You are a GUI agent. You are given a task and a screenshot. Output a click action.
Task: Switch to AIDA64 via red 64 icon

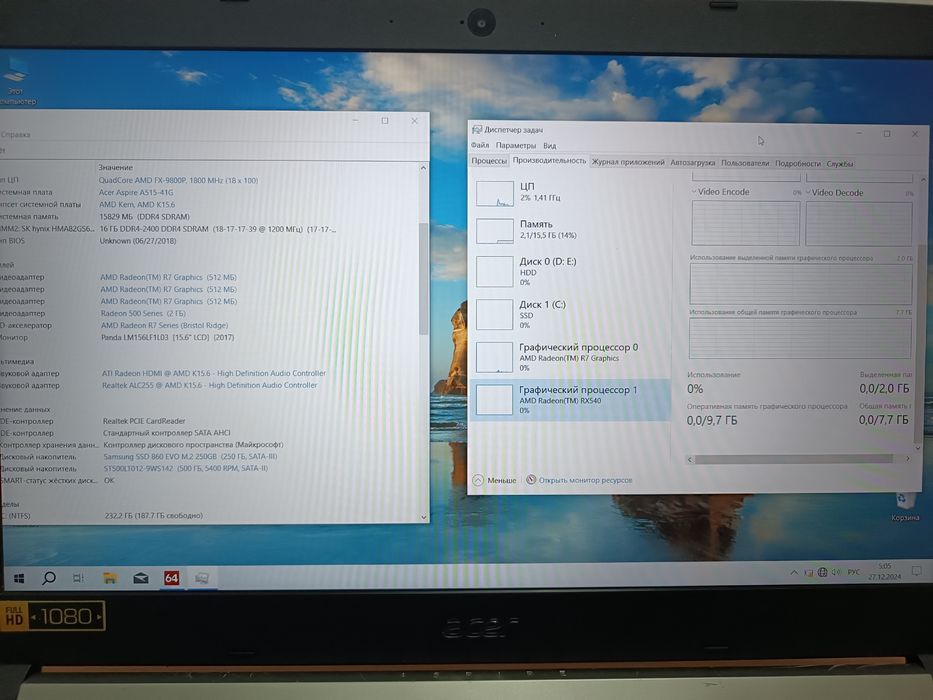(x=171, y=578)
